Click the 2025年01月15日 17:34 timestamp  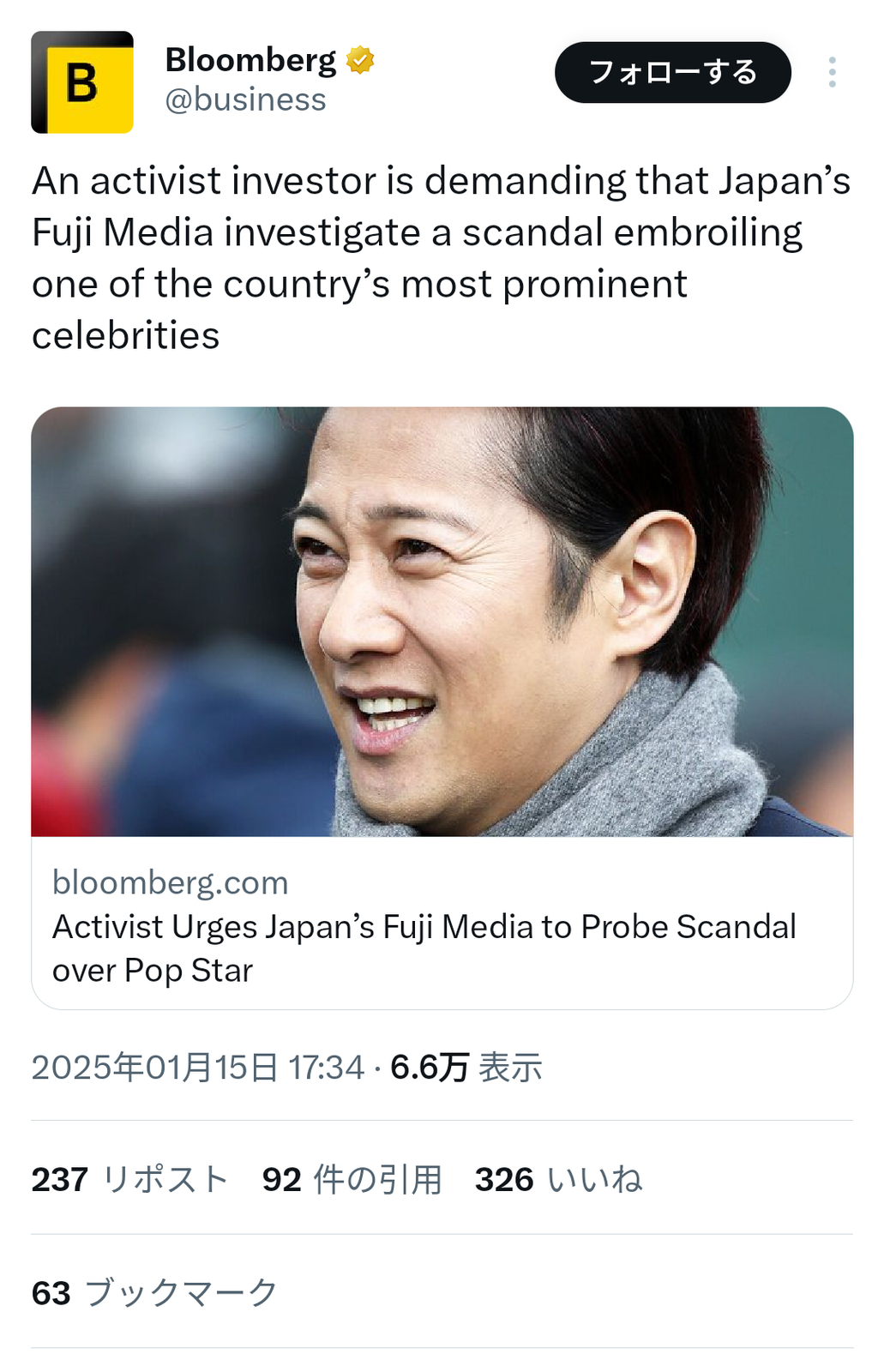[x=198, y=1068]
